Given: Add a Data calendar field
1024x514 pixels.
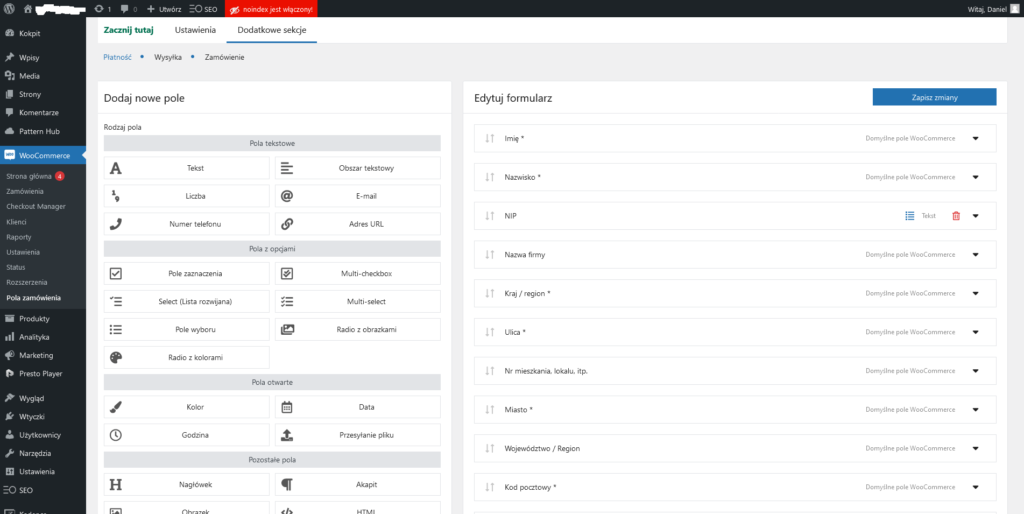Looking at the screenshot, I should point(358,407).
